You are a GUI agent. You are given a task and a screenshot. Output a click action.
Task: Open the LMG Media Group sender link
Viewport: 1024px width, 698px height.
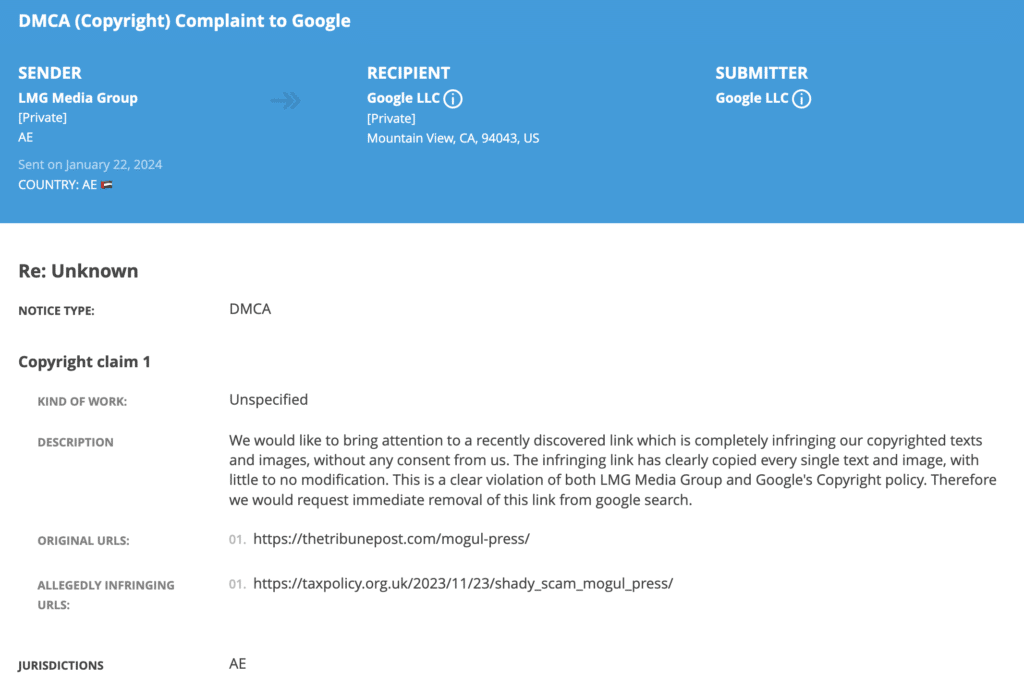(78, 98)
